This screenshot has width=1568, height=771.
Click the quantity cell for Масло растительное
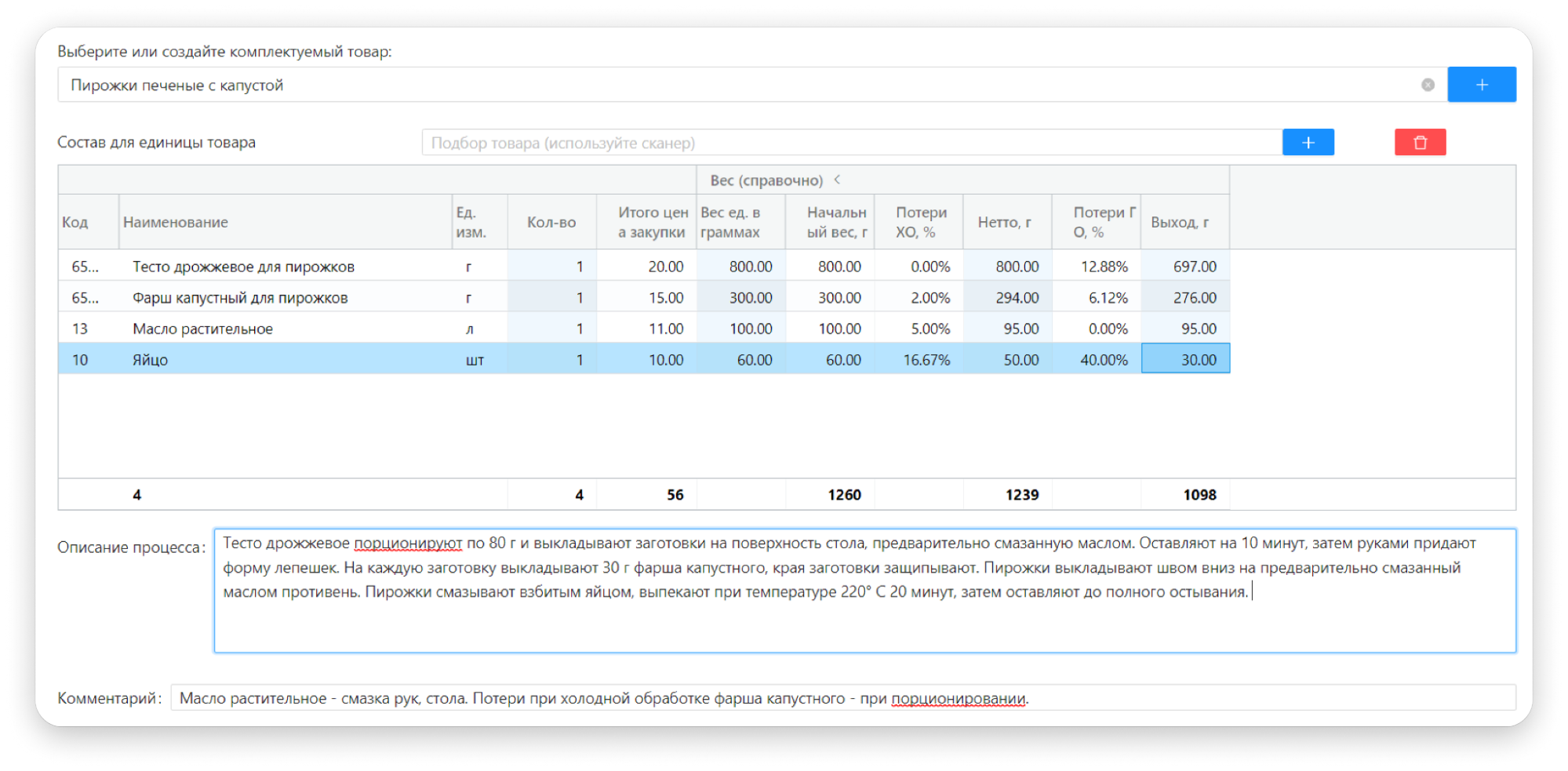tap(552, 329)
